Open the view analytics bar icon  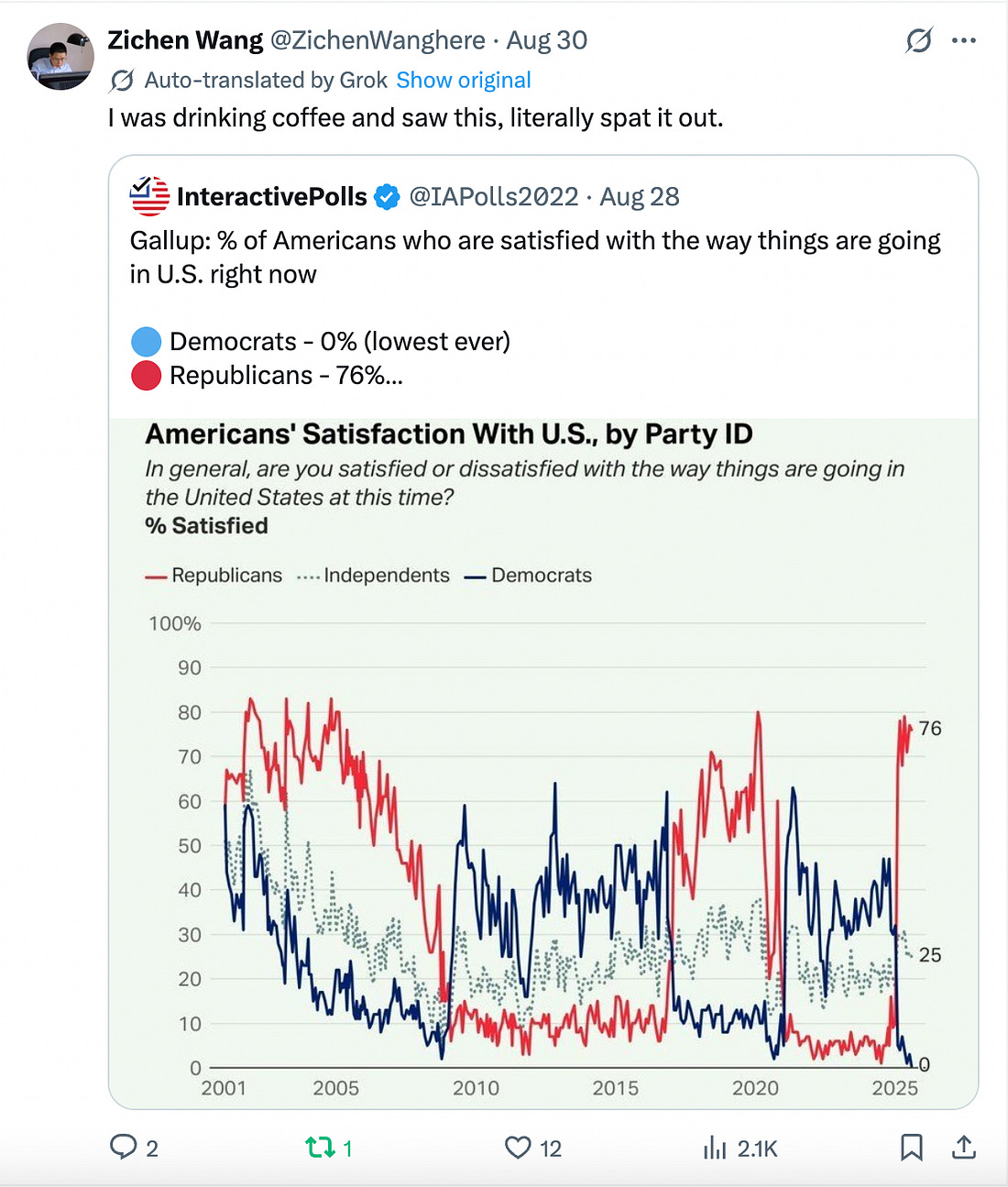714,1147
